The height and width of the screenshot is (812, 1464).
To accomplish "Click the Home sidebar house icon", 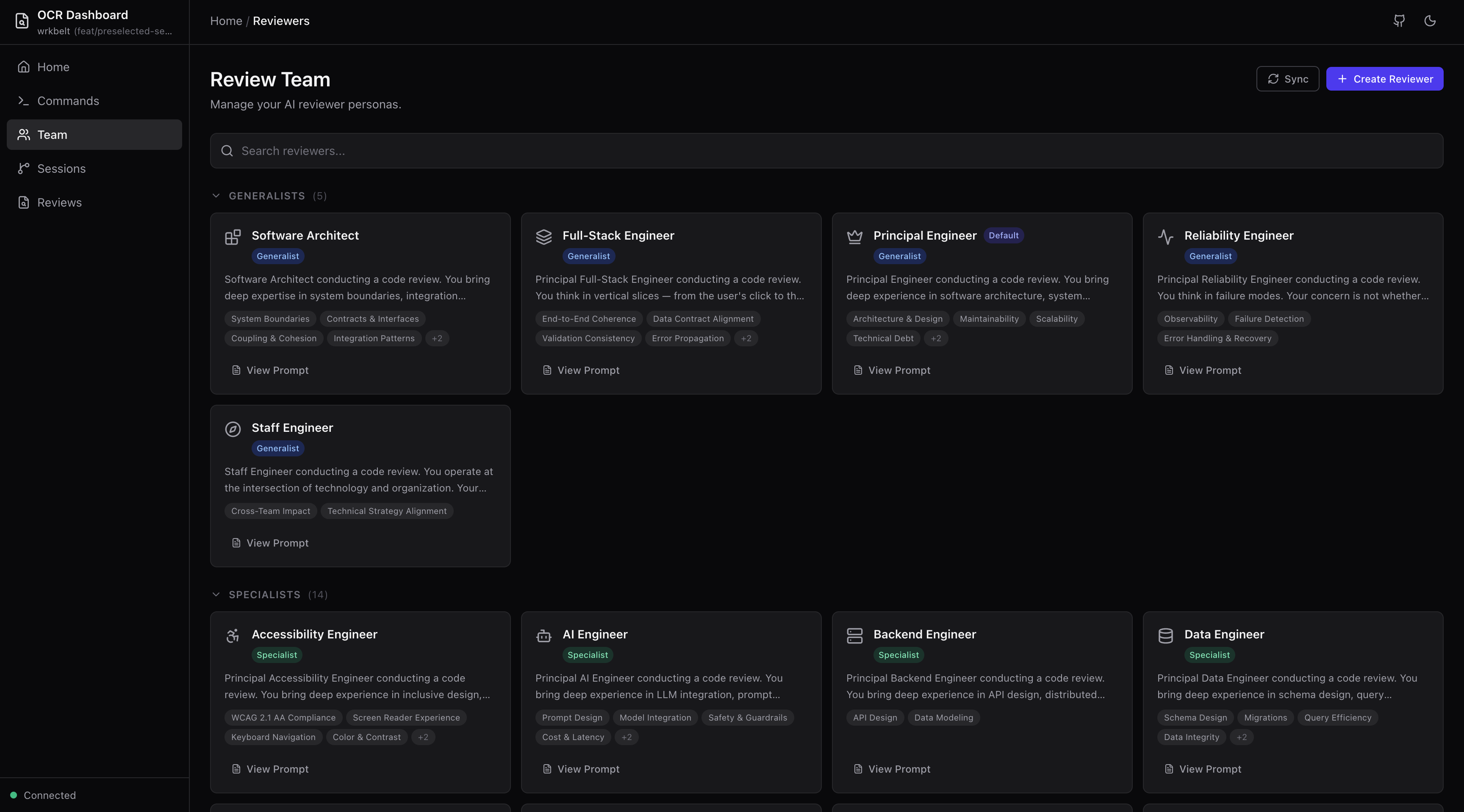I will 23,67.
